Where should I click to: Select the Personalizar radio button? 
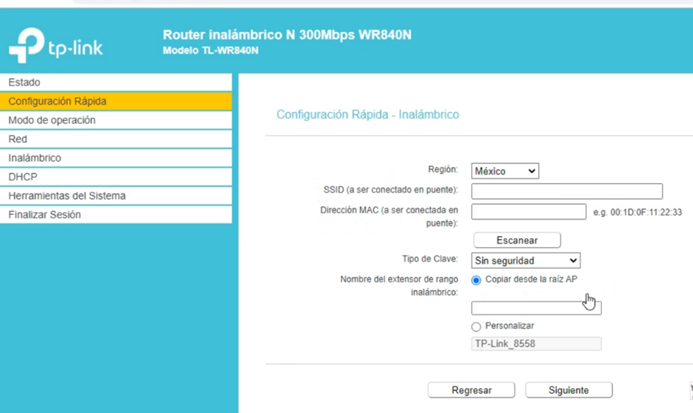point(476,327)
